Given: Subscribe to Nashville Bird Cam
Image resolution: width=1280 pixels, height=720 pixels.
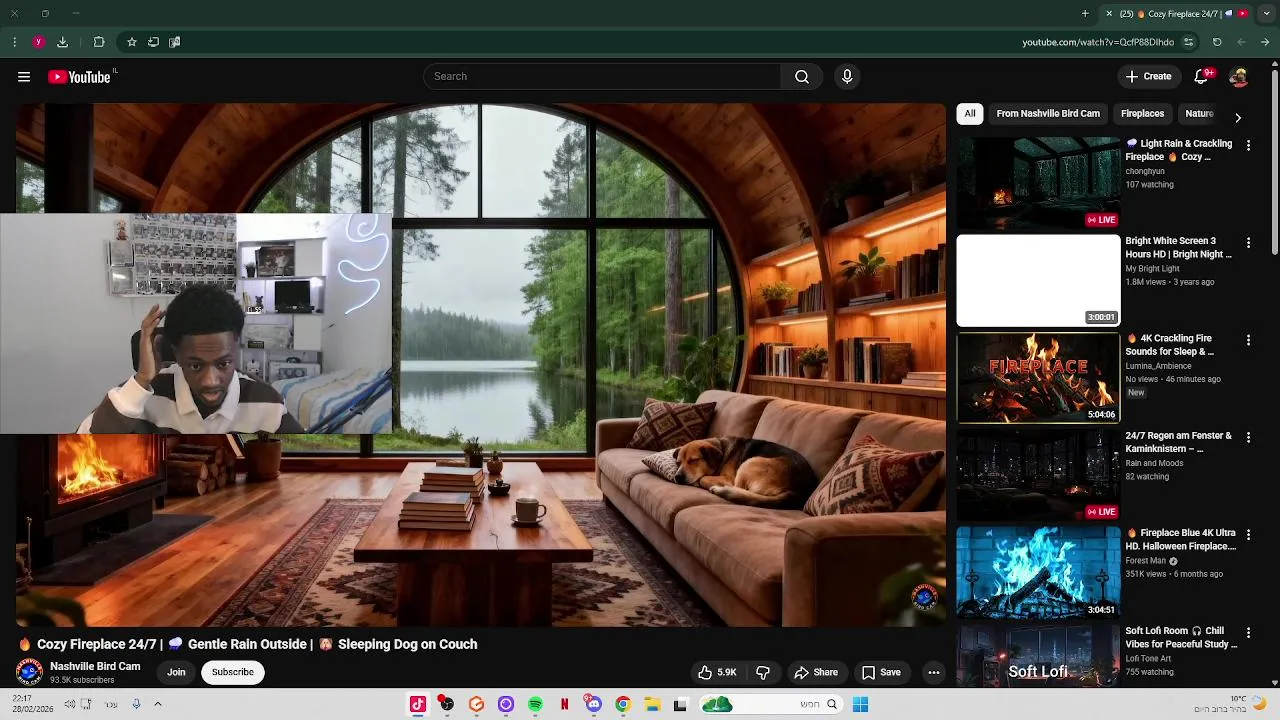Looking at the screenshot, I should coord(232,672).
